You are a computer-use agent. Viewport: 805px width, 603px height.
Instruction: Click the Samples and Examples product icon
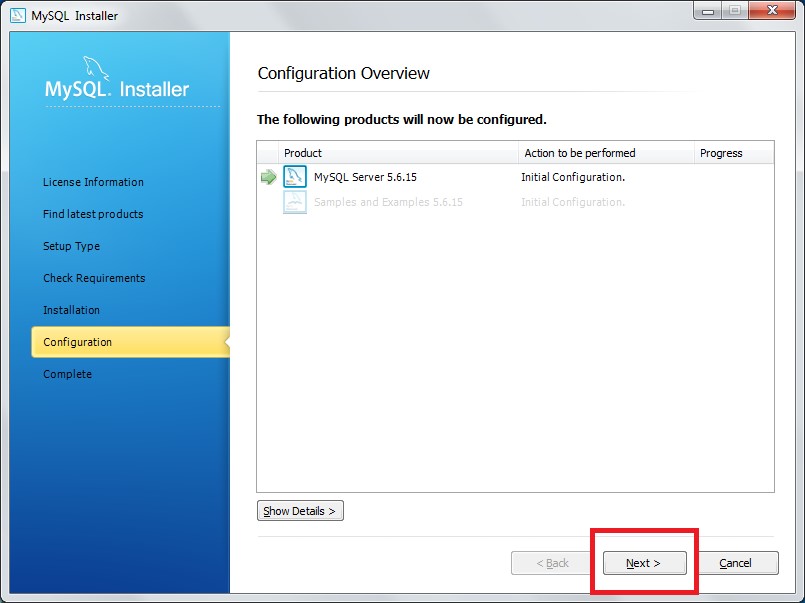pos(295,202)
